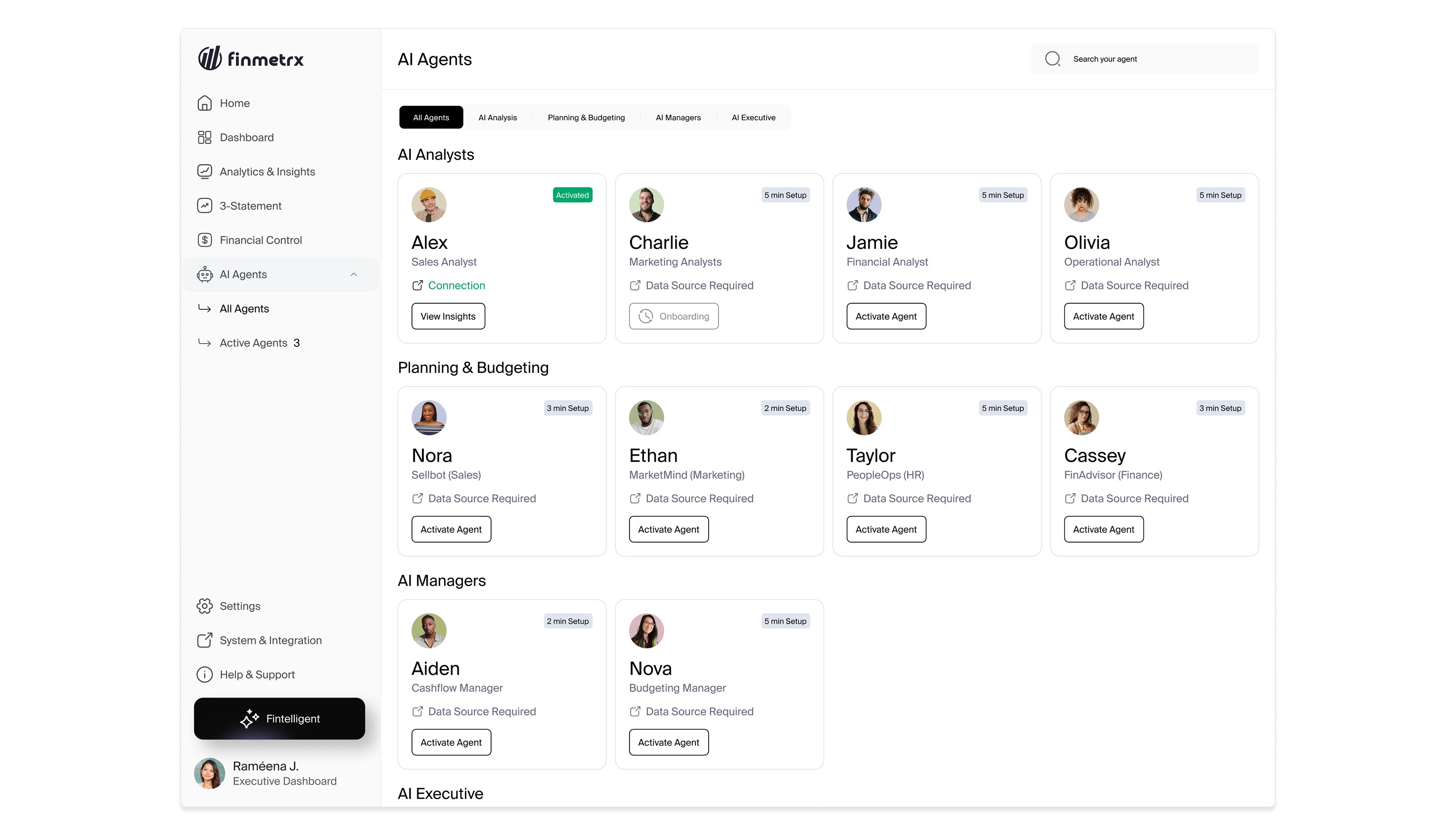Focus the Search your agent field
Viewport: 1456px width, 835px height.
point(1158,59)
